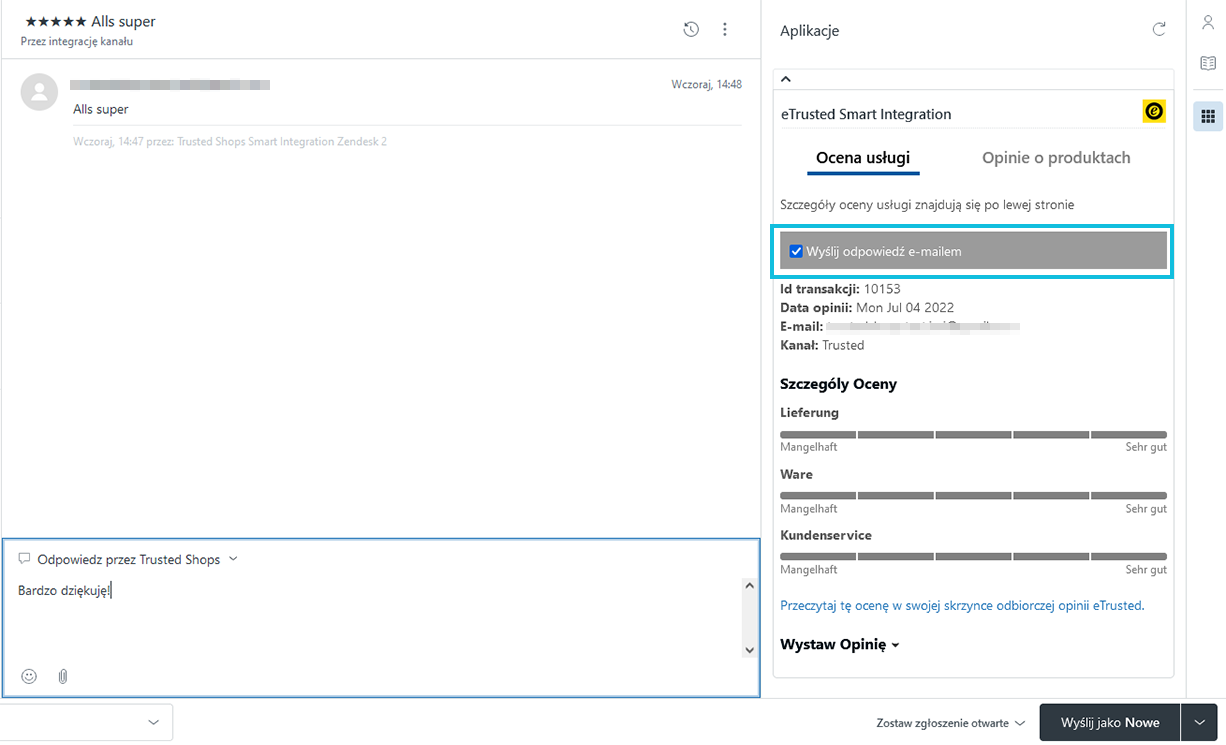Expand the 'Wystaw Opinię' section
The width and height of the screenshot is (1226, 745).
click(840, 645)
